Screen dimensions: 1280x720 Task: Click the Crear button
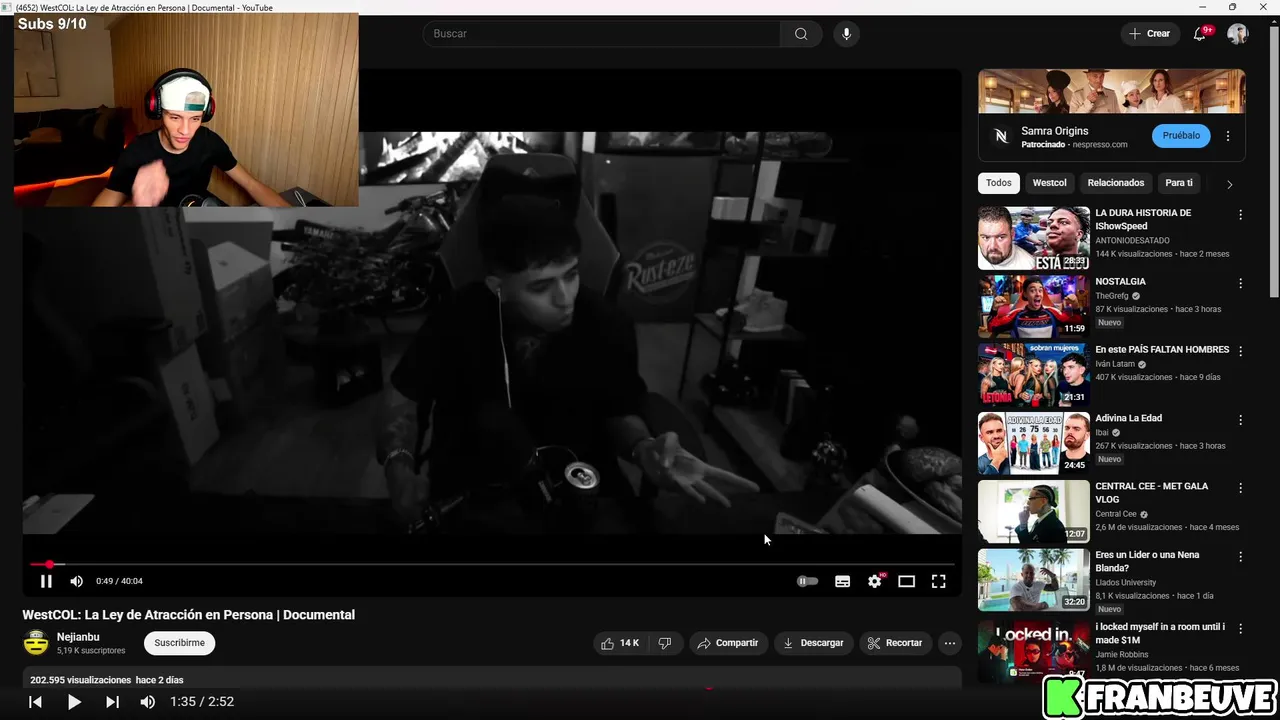[x=1149, y=34]
